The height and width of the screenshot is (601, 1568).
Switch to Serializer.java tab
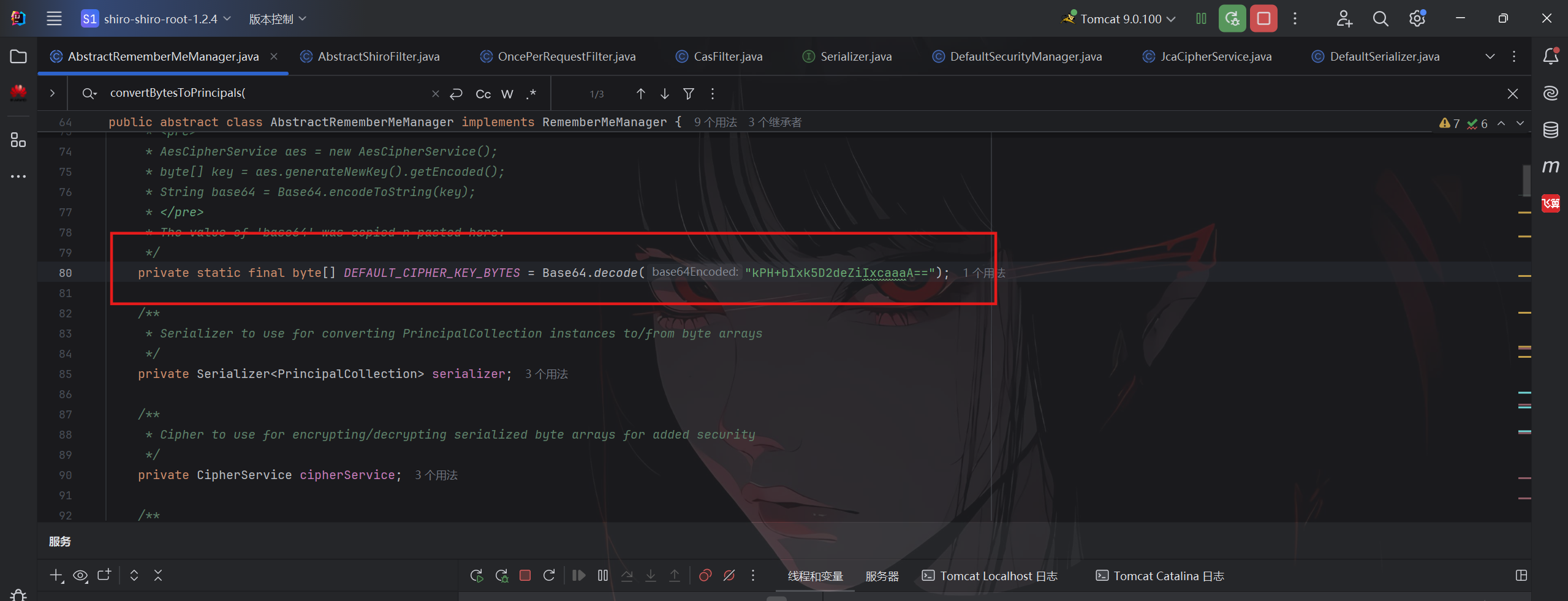(x=847, y=56)
